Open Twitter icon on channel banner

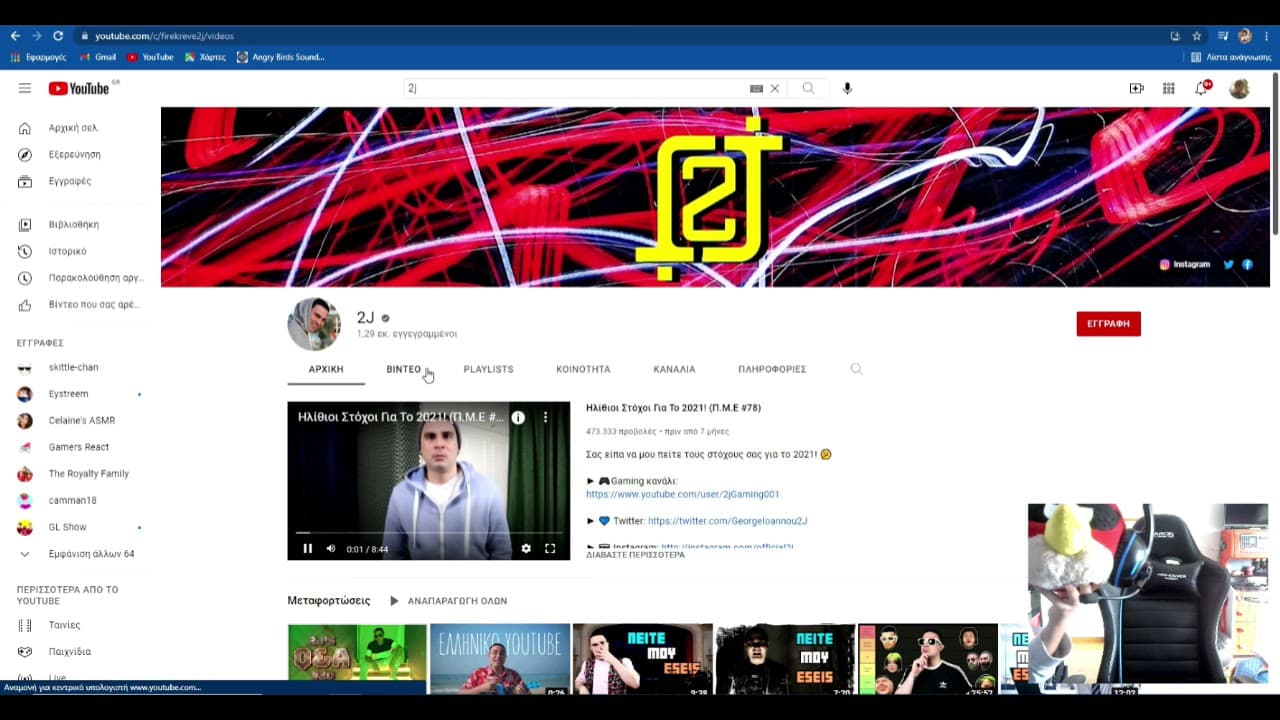click(x=1229, y=265)
